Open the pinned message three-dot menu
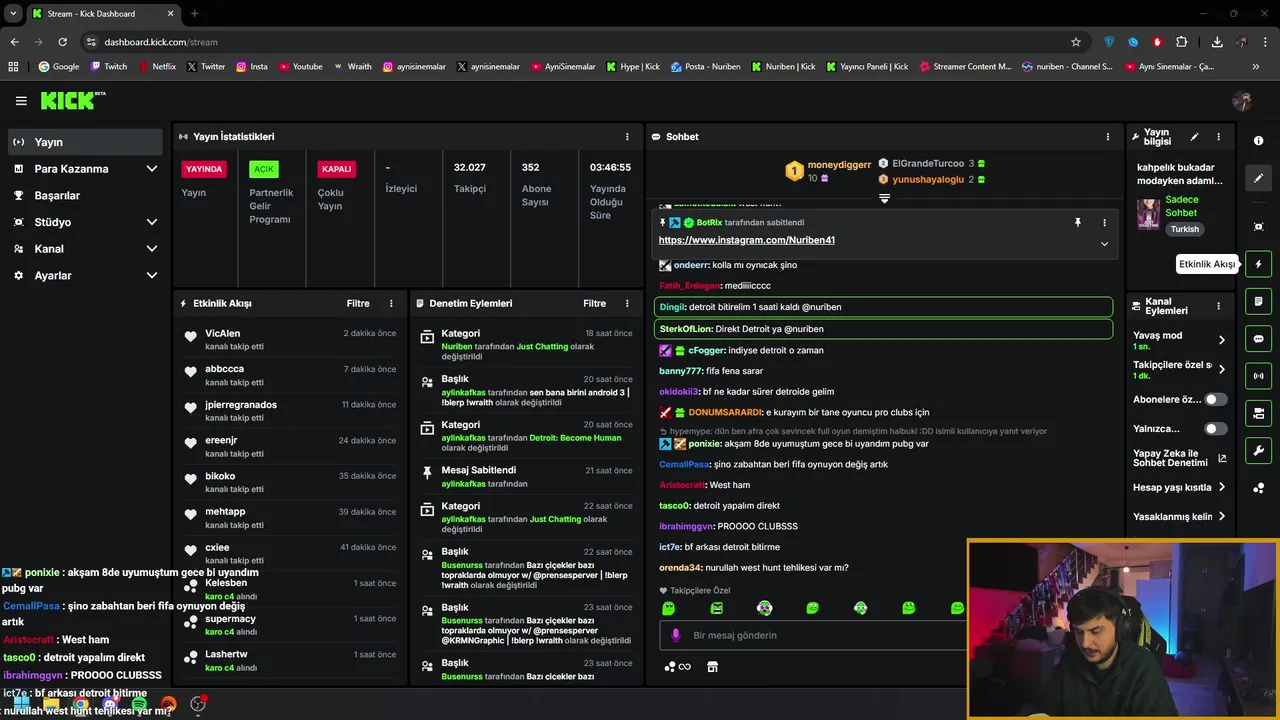Image resolution: width=1280 pixels, height=720 pixels. point(1104,223)
